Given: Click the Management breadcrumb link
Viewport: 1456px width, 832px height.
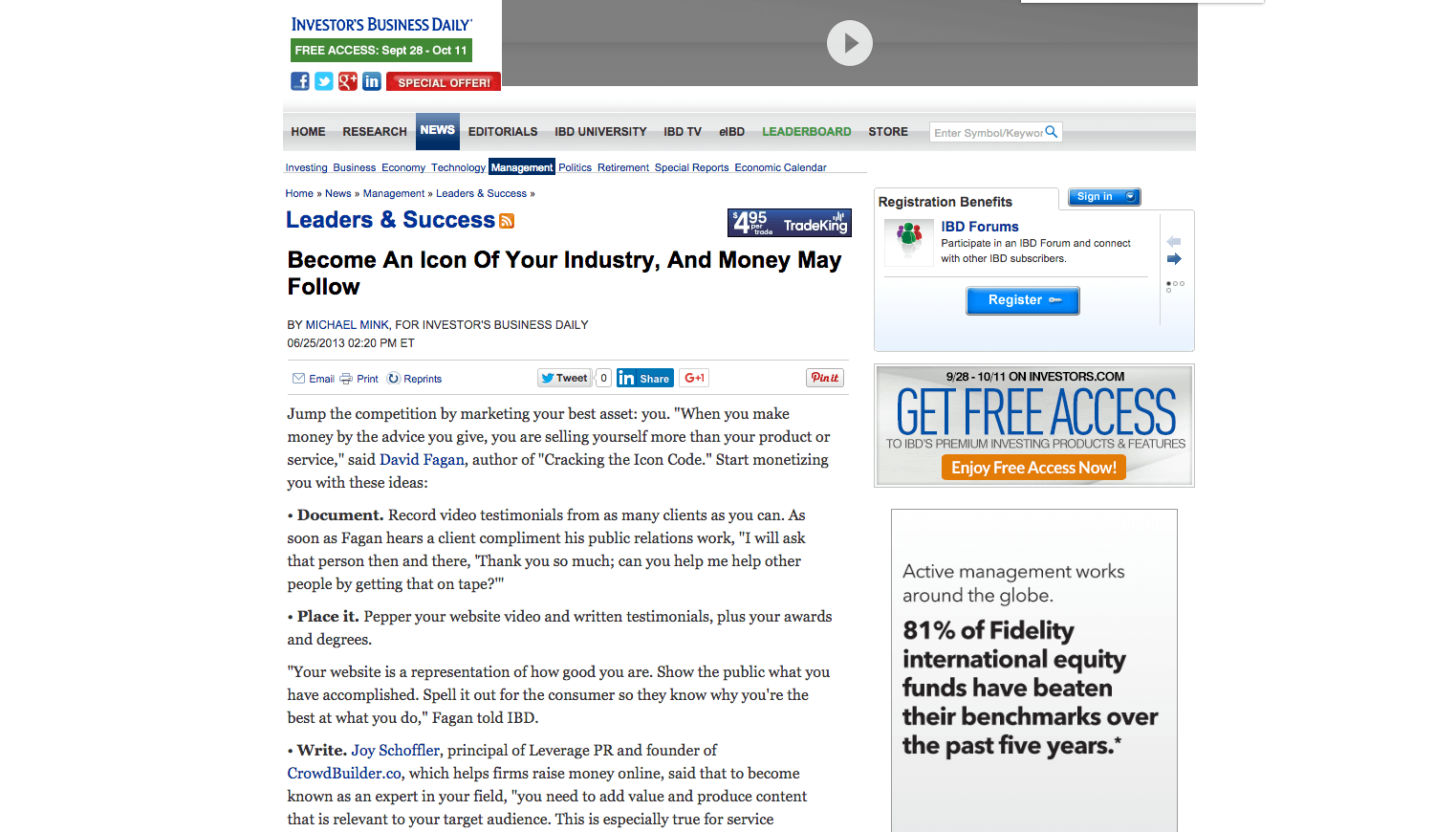Looking at the screenshot, I should 394,193.
